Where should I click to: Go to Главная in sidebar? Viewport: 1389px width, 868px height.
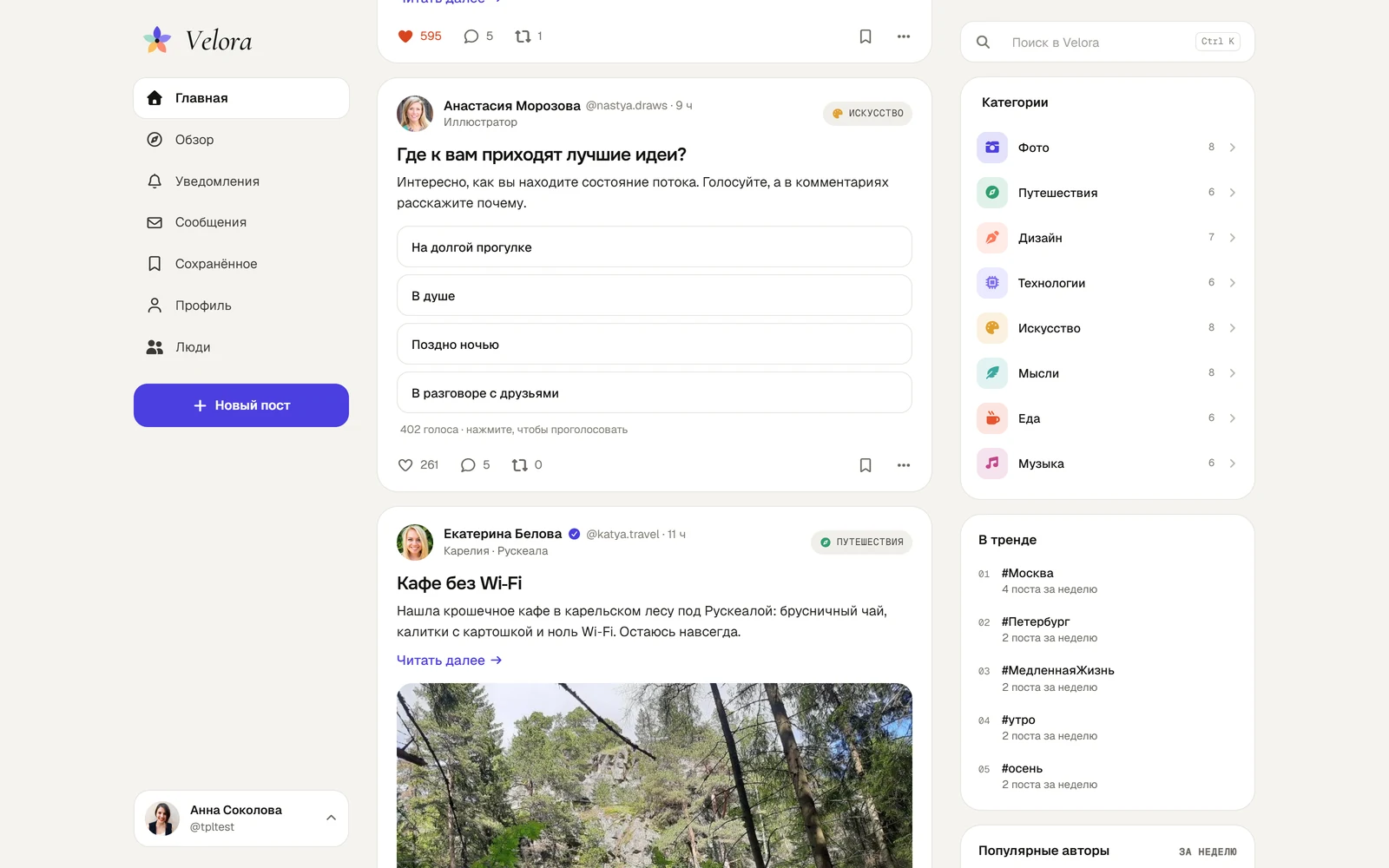click(241, 98)
